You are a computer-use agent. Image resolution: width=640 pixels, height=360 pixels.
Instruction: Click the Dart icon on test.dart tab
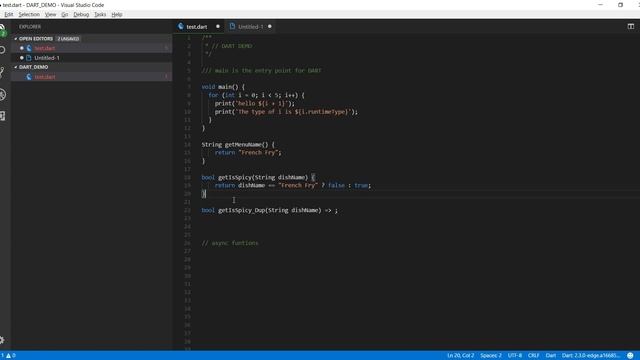(181, 27)
